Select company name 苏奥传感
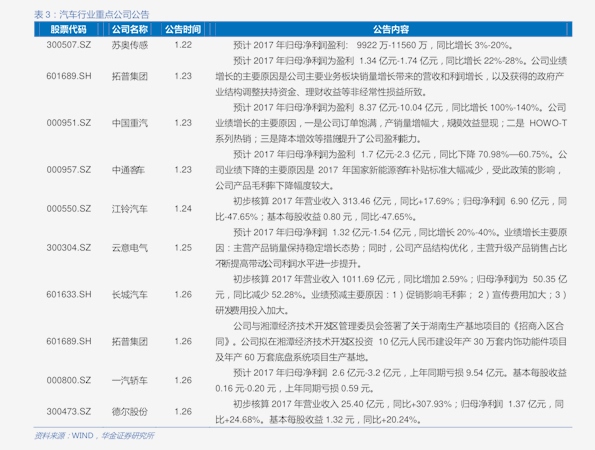This screenshot has height=450, width=595. (129, 45)
